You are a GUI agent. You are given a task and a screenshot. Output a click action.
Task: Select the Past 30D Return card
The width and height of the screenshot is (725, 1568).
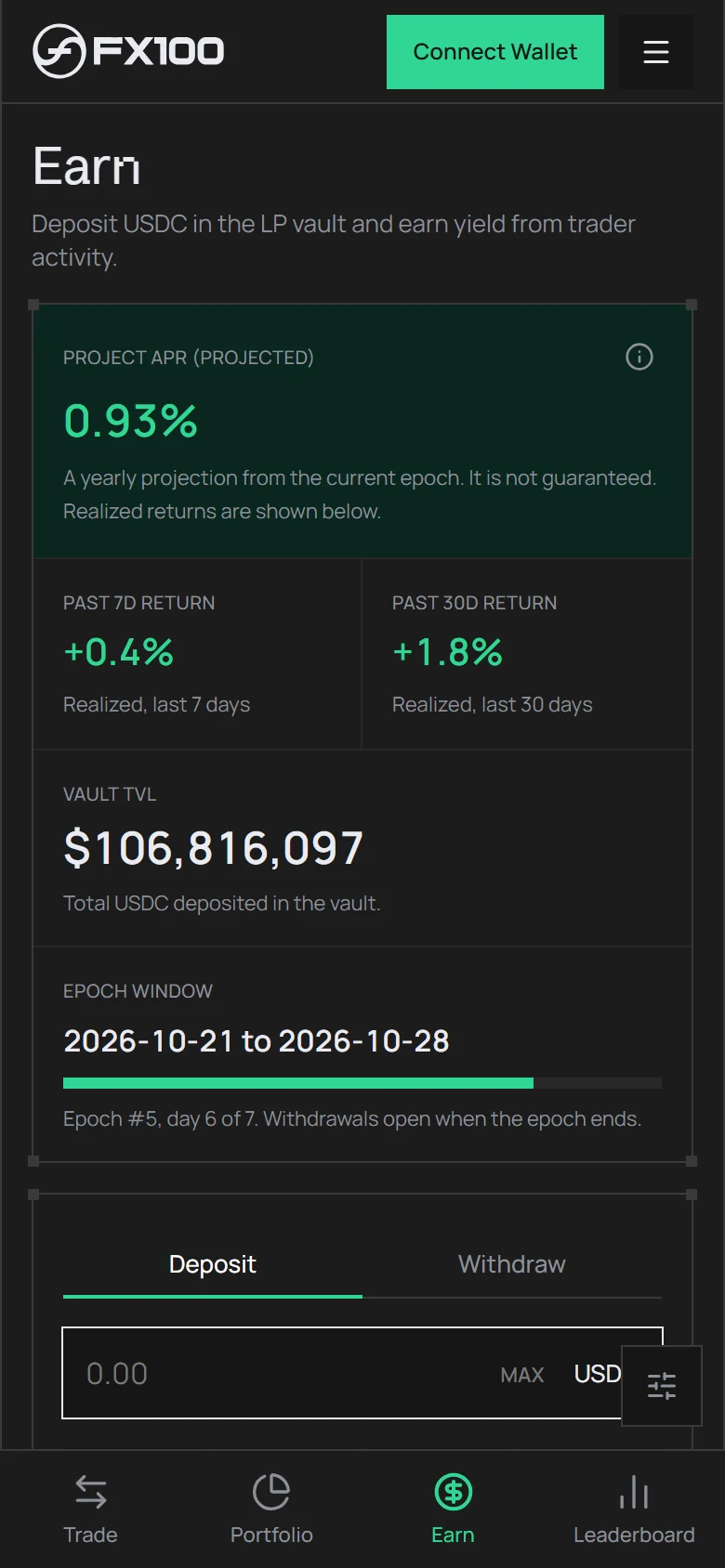click(x=527, y=654)
